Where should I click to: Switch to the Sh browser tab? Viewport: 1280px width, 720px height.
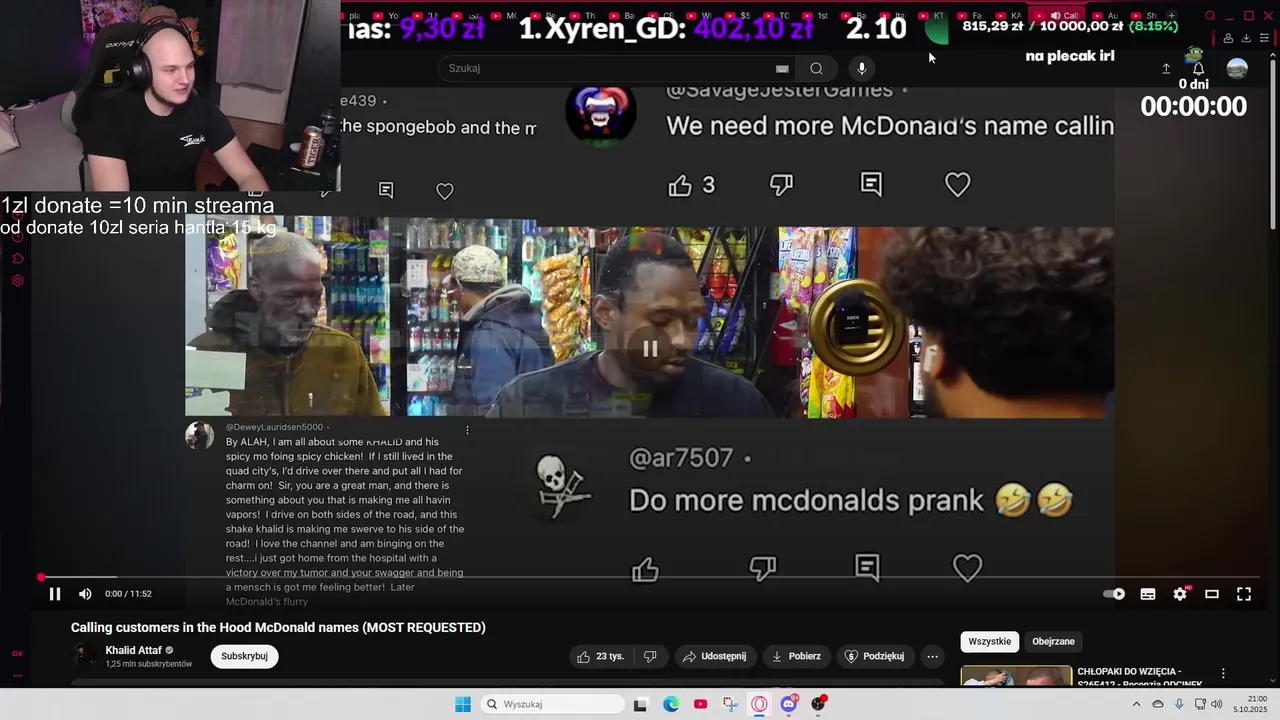click(x=1146, y=16)
